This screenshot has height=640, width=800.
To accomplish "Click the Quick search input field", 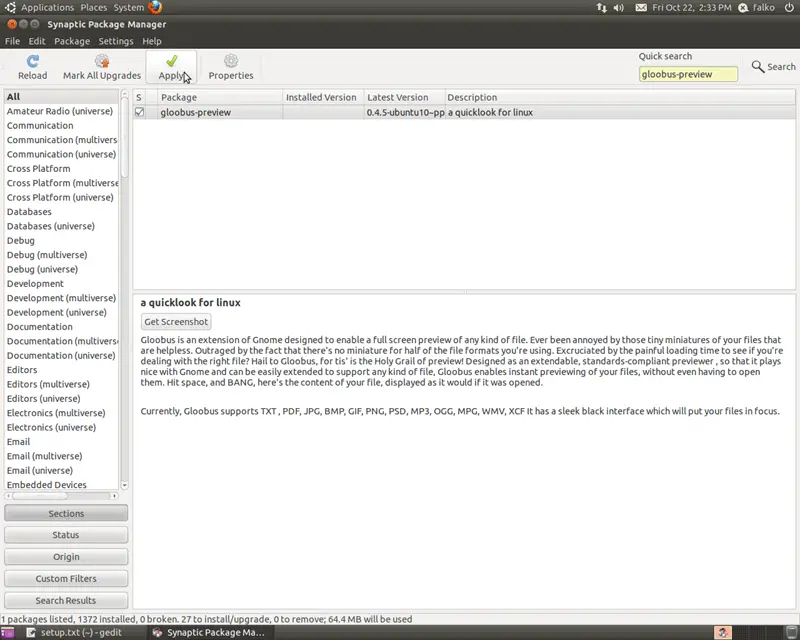I will coord(688,75).
